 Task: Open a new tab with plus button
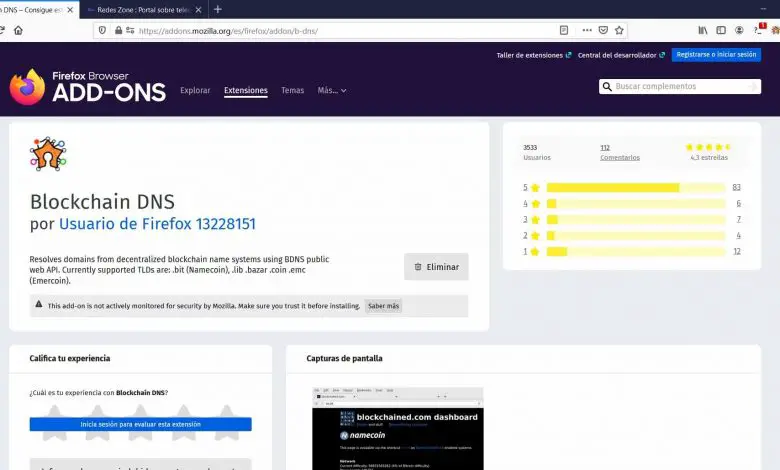tap(217, 9)
